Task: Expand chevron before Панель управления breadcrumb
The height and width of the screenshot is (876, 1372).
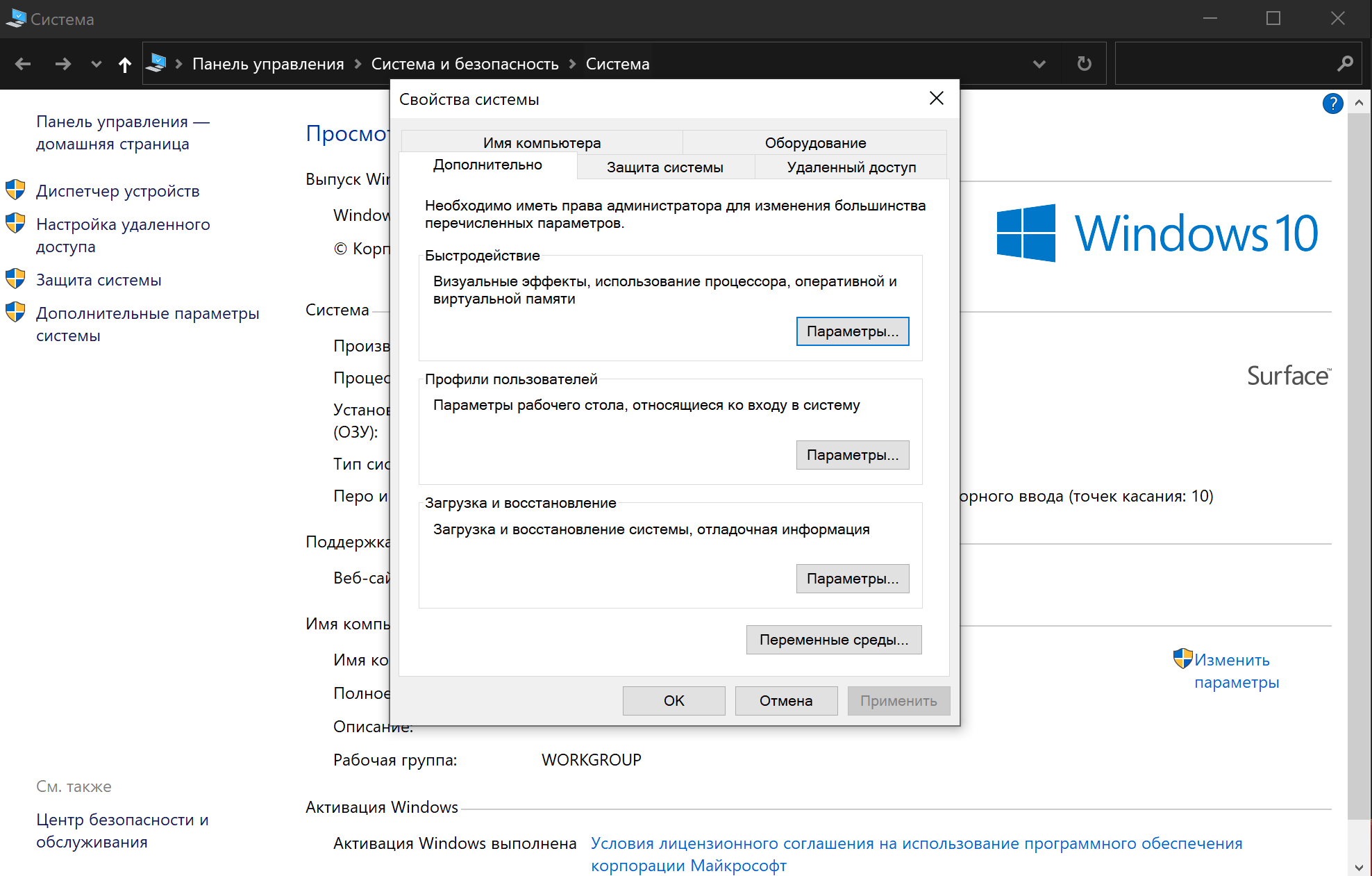Action: pyautogui.click(x=179, y=64)
